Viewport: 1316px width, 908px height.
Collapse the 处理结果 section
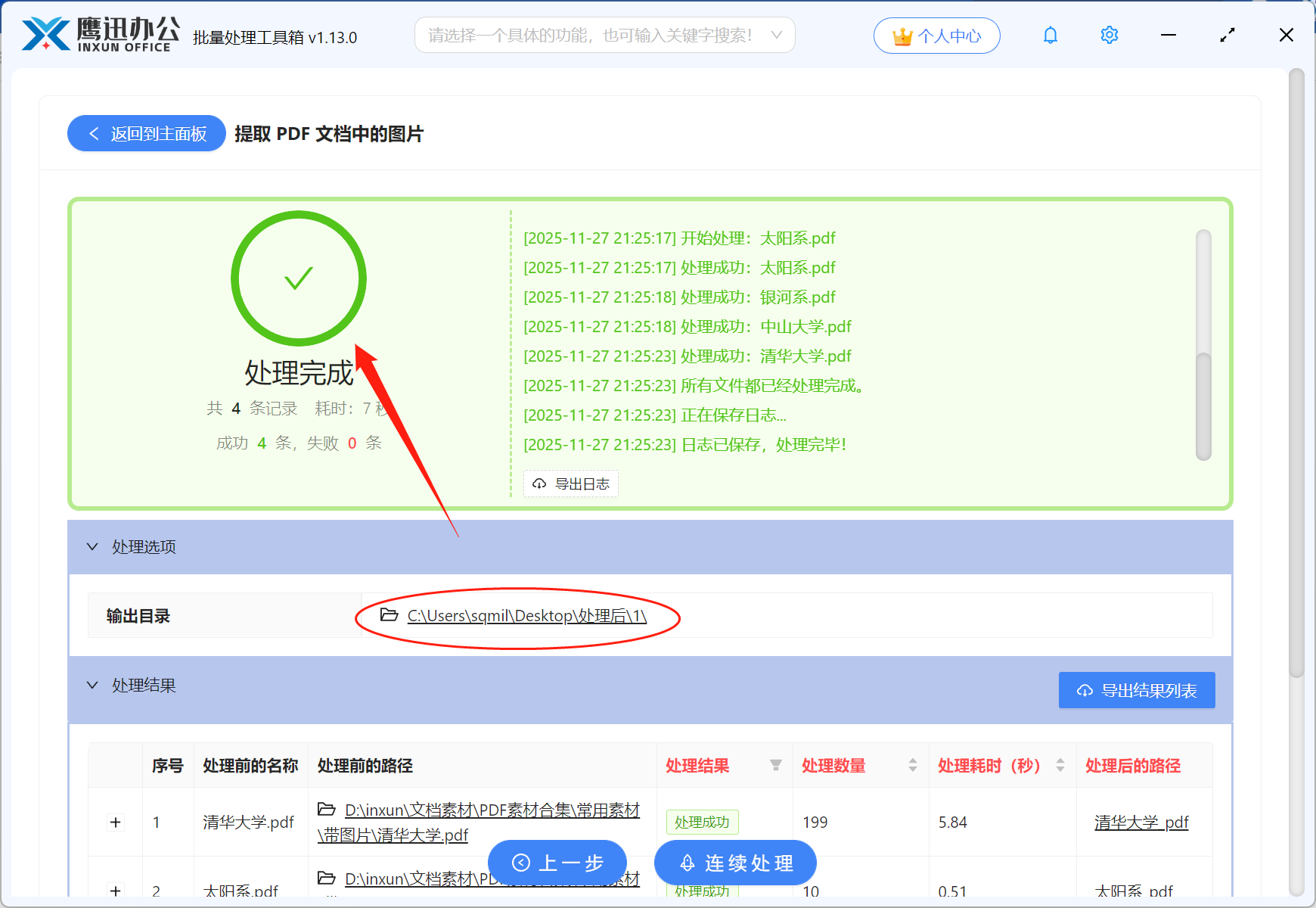point(92,686)
